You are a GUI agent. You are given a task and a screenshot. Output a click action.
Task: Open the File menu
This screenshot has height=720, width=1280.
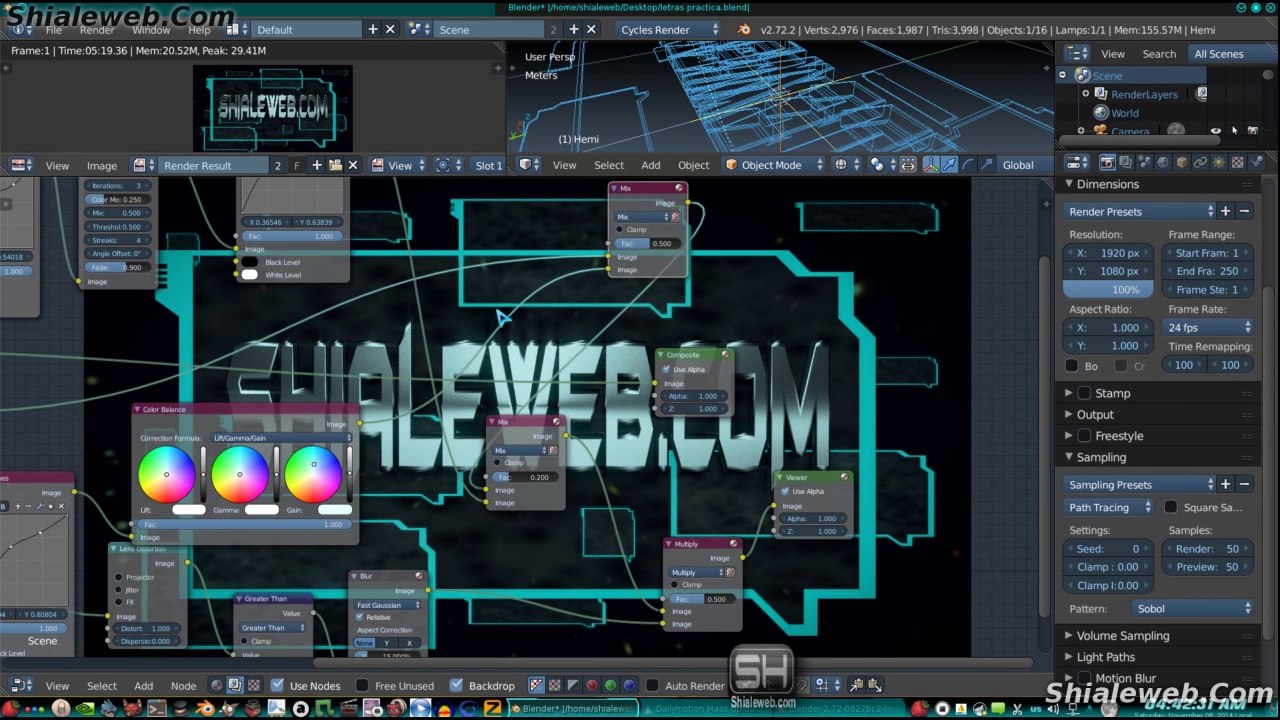[x=53, y=29]
